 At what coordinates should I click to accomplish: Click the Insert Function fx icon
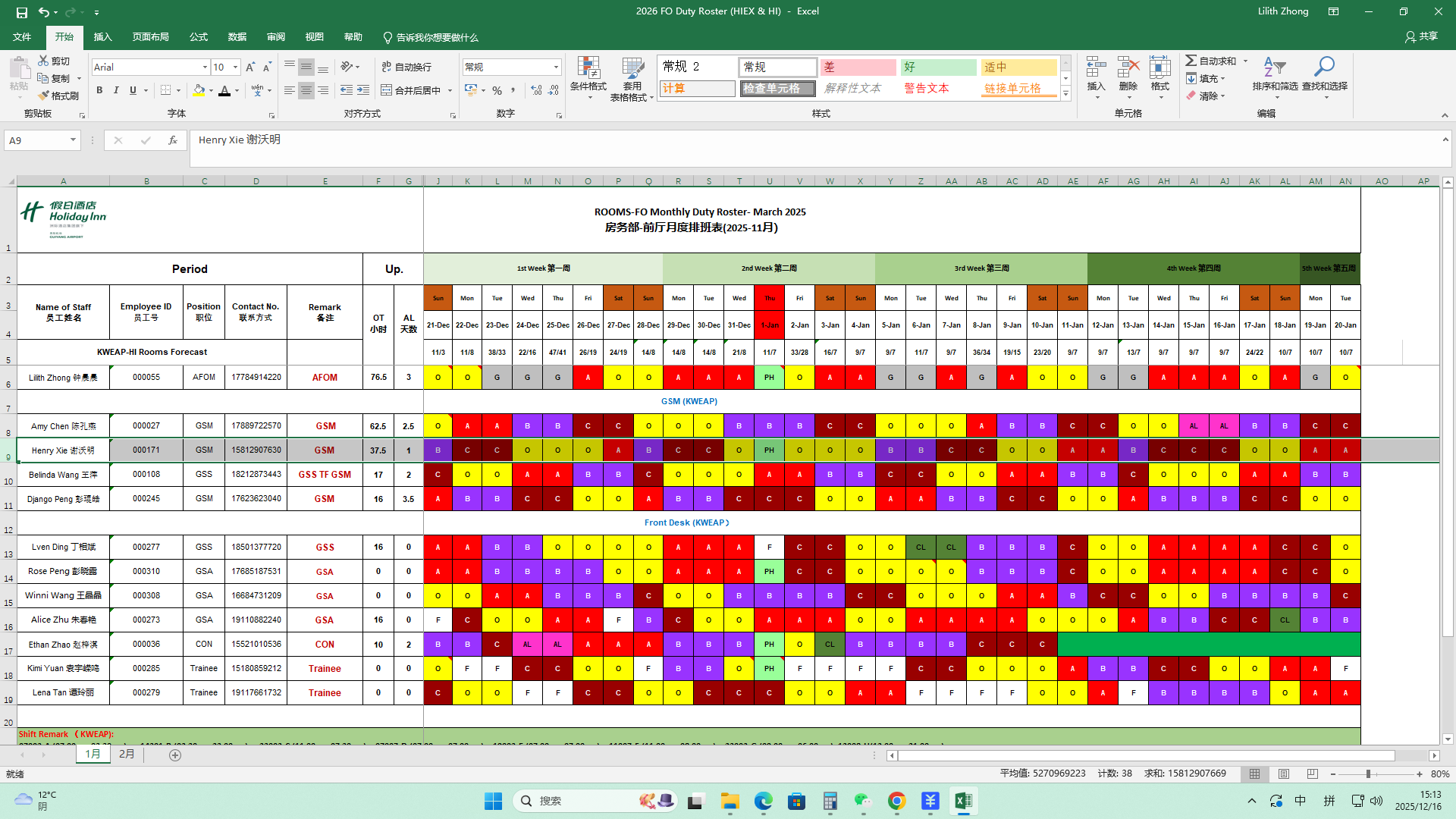tap(173, 140)
